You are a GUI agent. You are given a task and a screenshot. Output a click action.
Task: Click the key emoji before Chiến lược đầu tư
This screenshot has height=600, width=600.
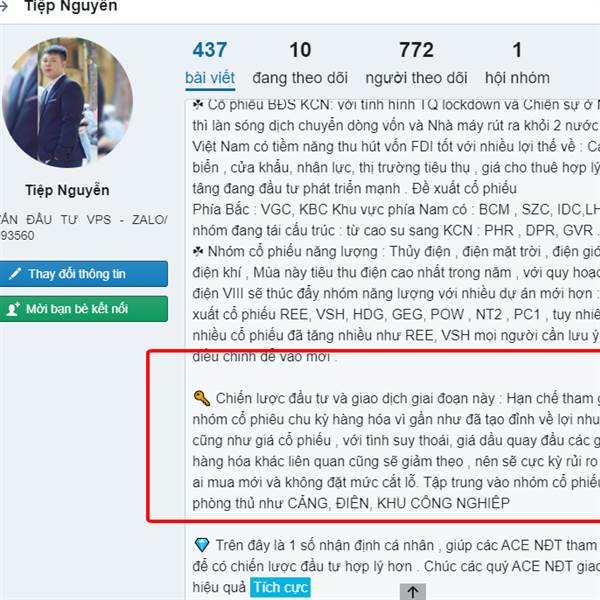202,398
